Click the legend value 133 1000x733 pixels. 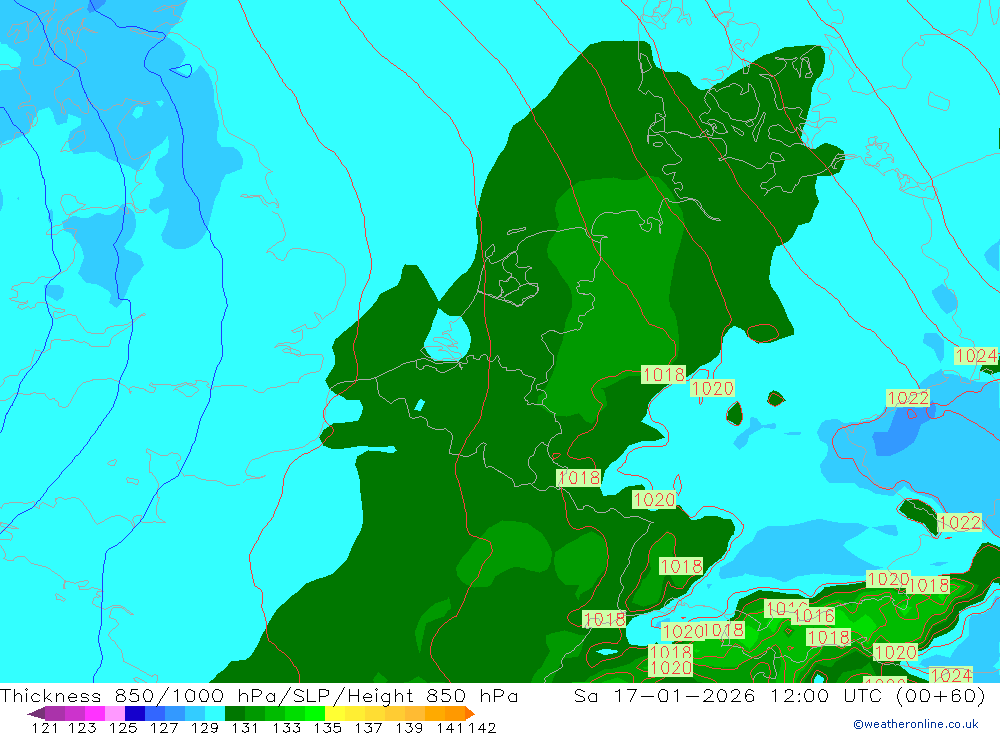pyautogui.click(x=287, y=727)
